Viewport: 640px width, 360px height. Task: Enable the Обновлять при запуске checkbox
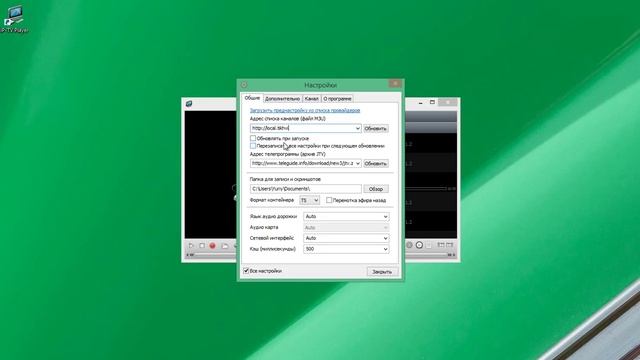coord(253,138)
